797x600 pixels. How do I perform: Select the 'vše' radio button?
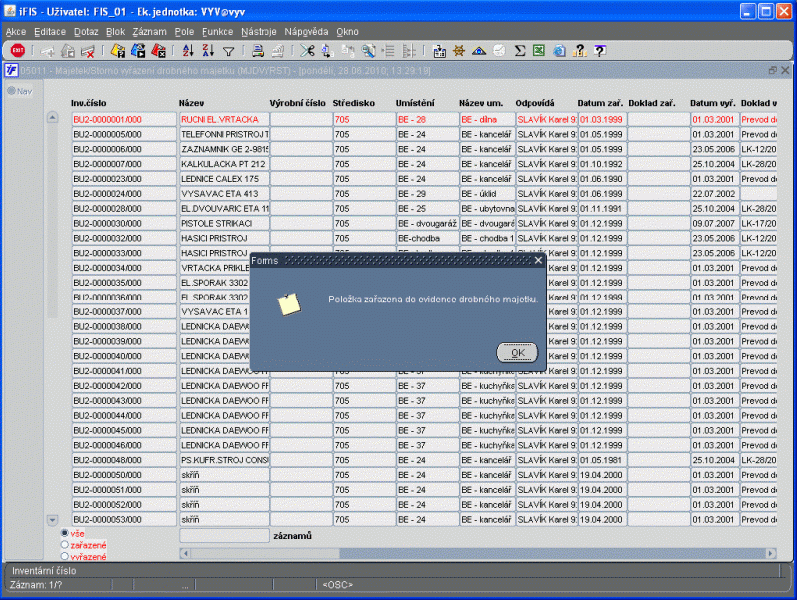tap(65, 533)
